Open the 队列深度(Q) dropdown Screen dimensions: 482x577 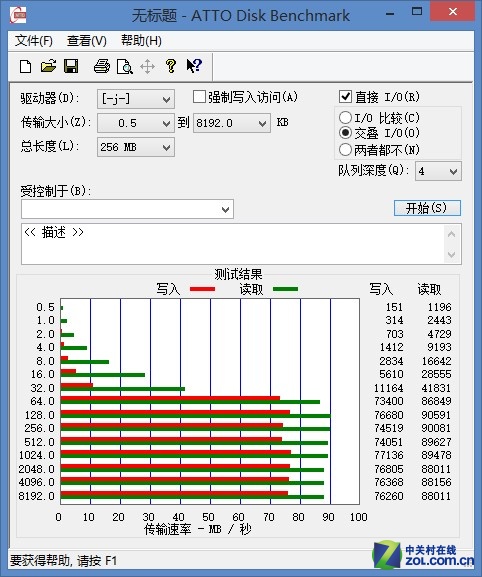click(438, 171)
